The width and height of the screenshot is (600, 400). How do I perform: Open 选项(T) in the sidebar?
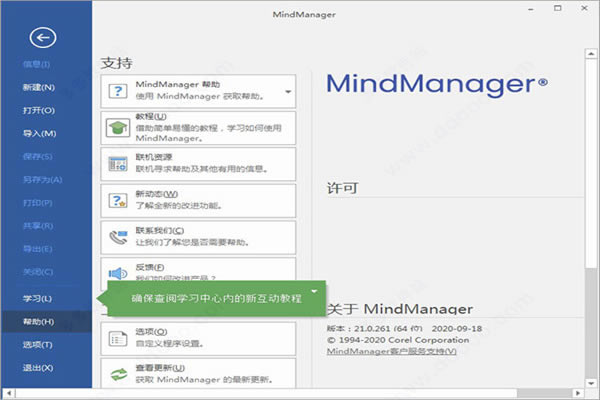pyautogui.click(x=38, y=344)
